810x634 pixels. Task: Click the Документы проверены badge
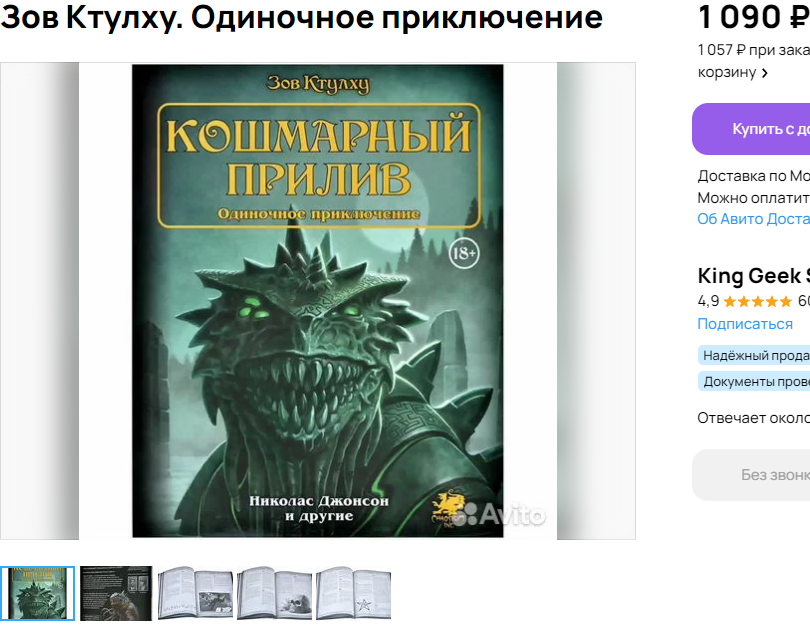click(754, 382)
